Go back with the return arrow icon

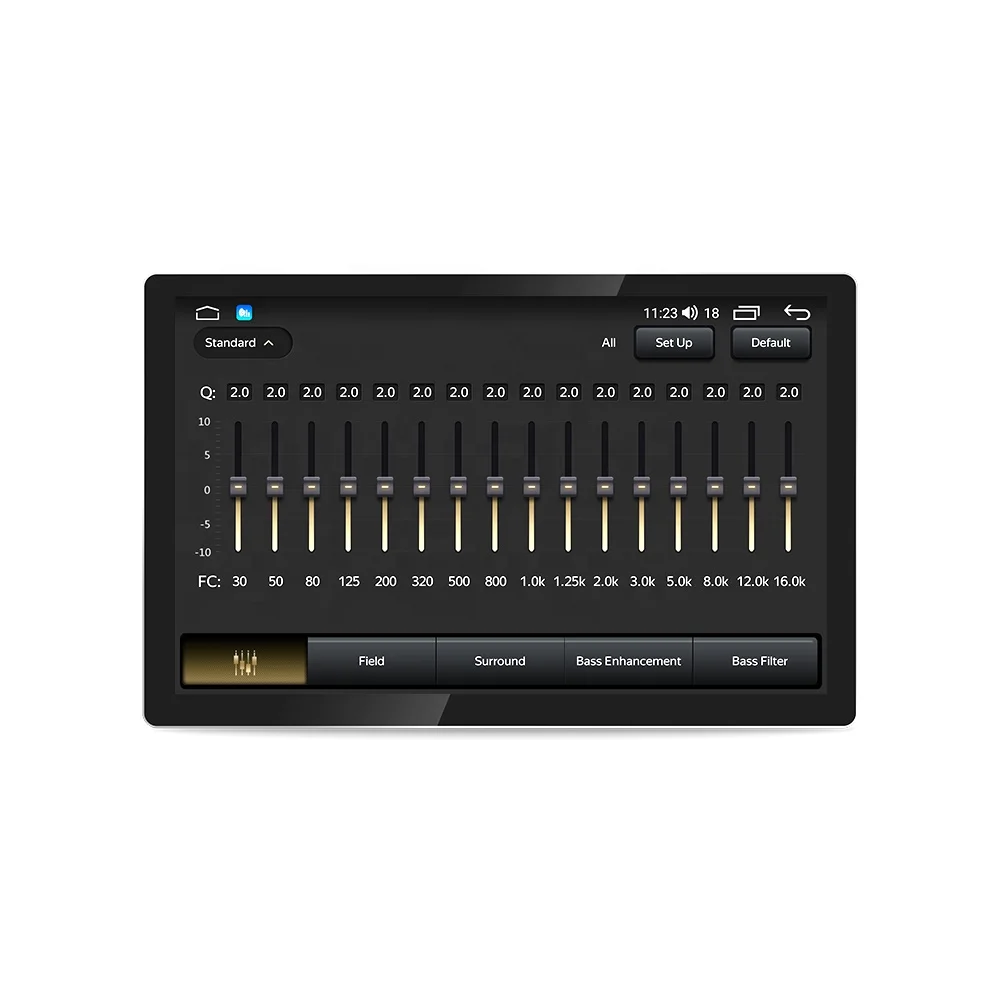coord(797,312)
